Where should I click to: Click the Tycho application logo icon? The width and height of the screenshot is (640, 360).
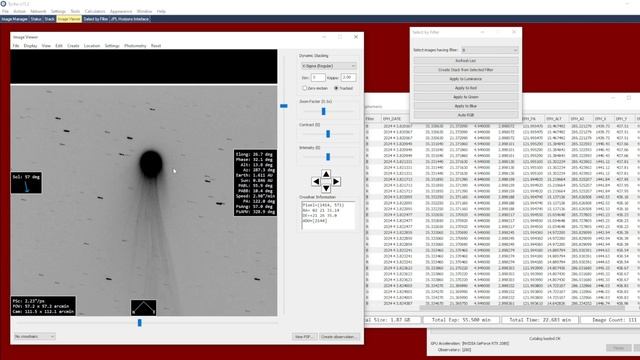tap(3, 3)
